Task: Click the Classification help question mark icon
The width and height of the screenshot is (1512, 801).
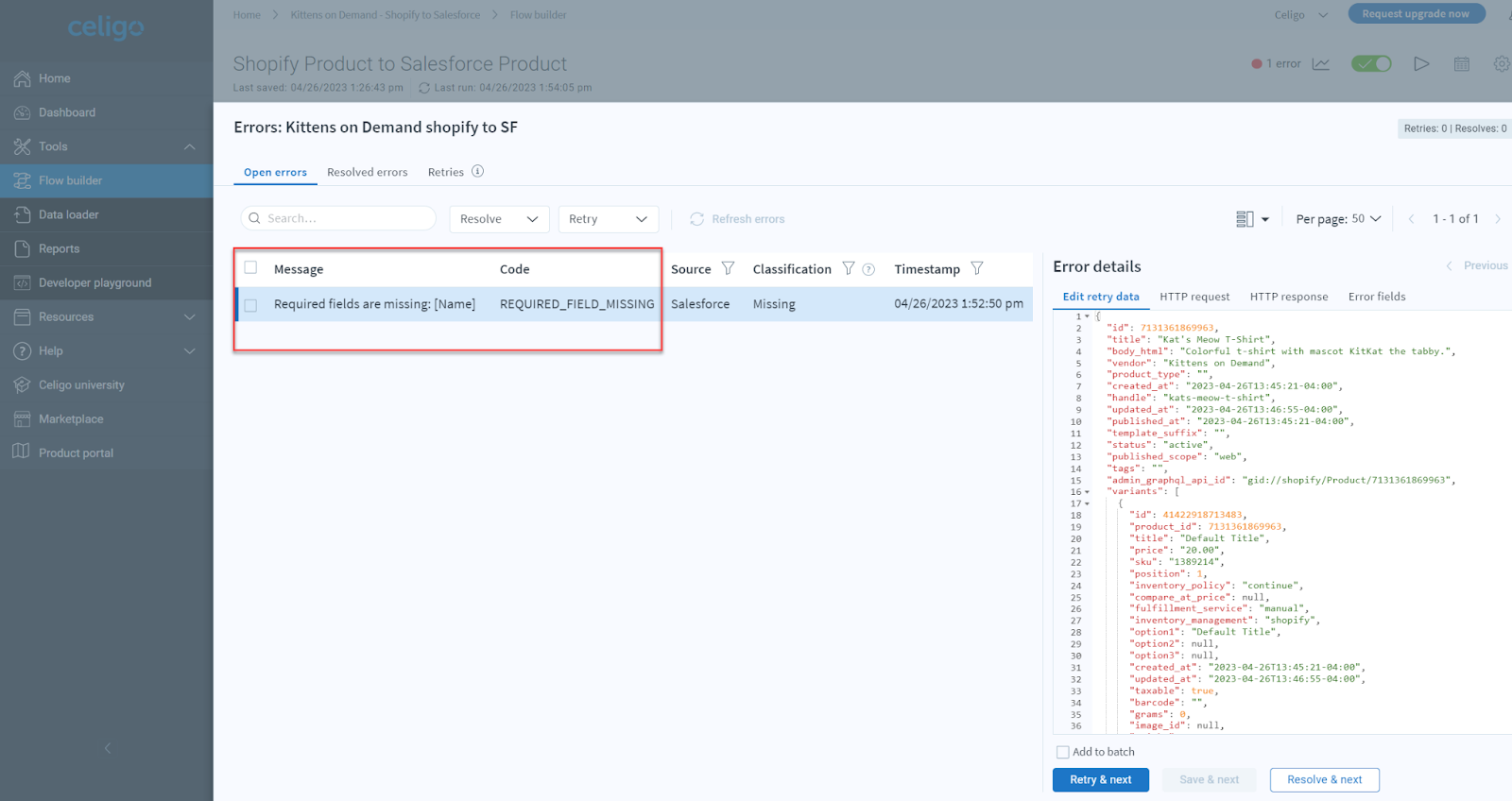Action: coord(868,269)
